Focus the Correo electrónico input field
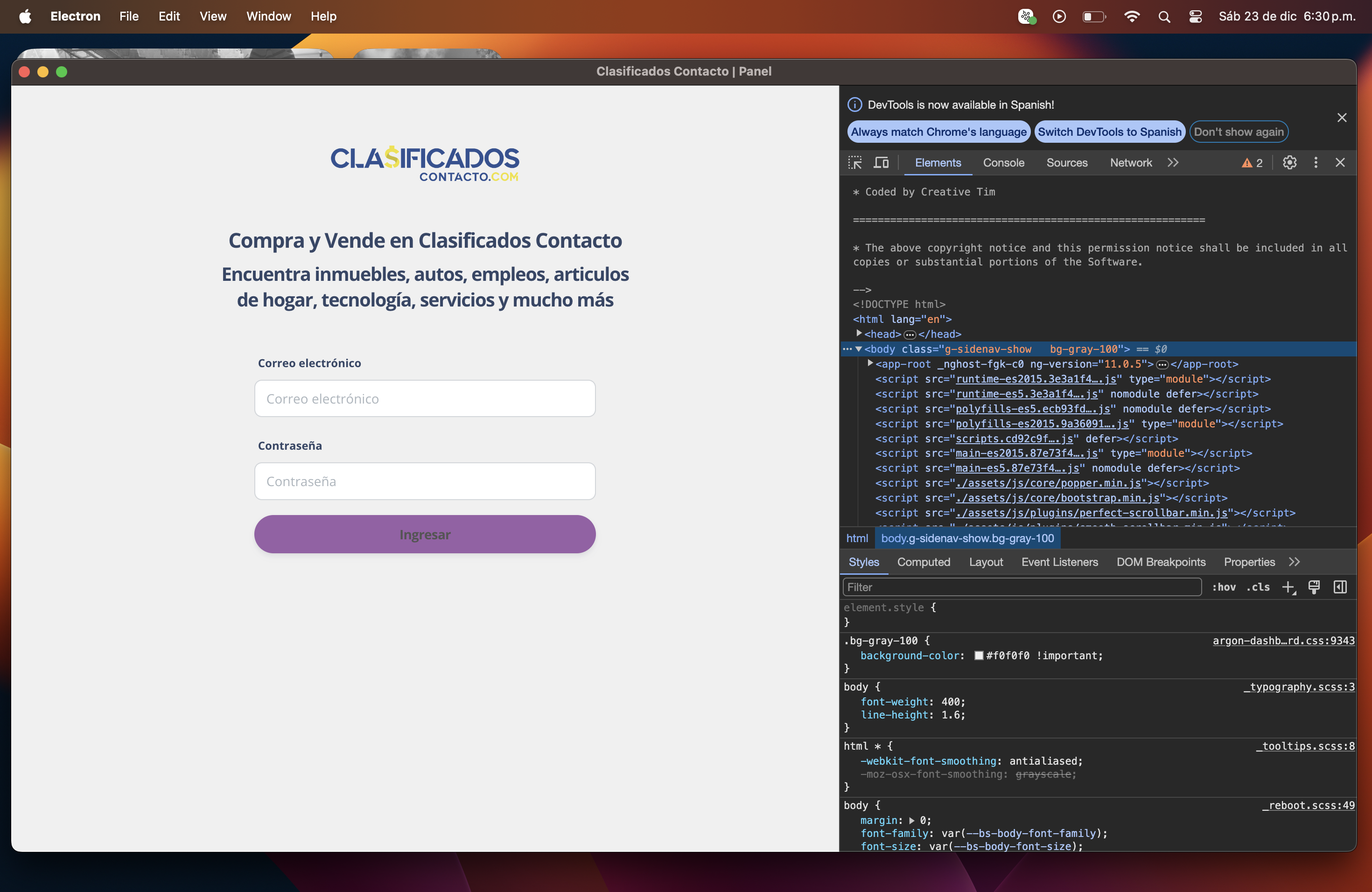 [424, 399]
